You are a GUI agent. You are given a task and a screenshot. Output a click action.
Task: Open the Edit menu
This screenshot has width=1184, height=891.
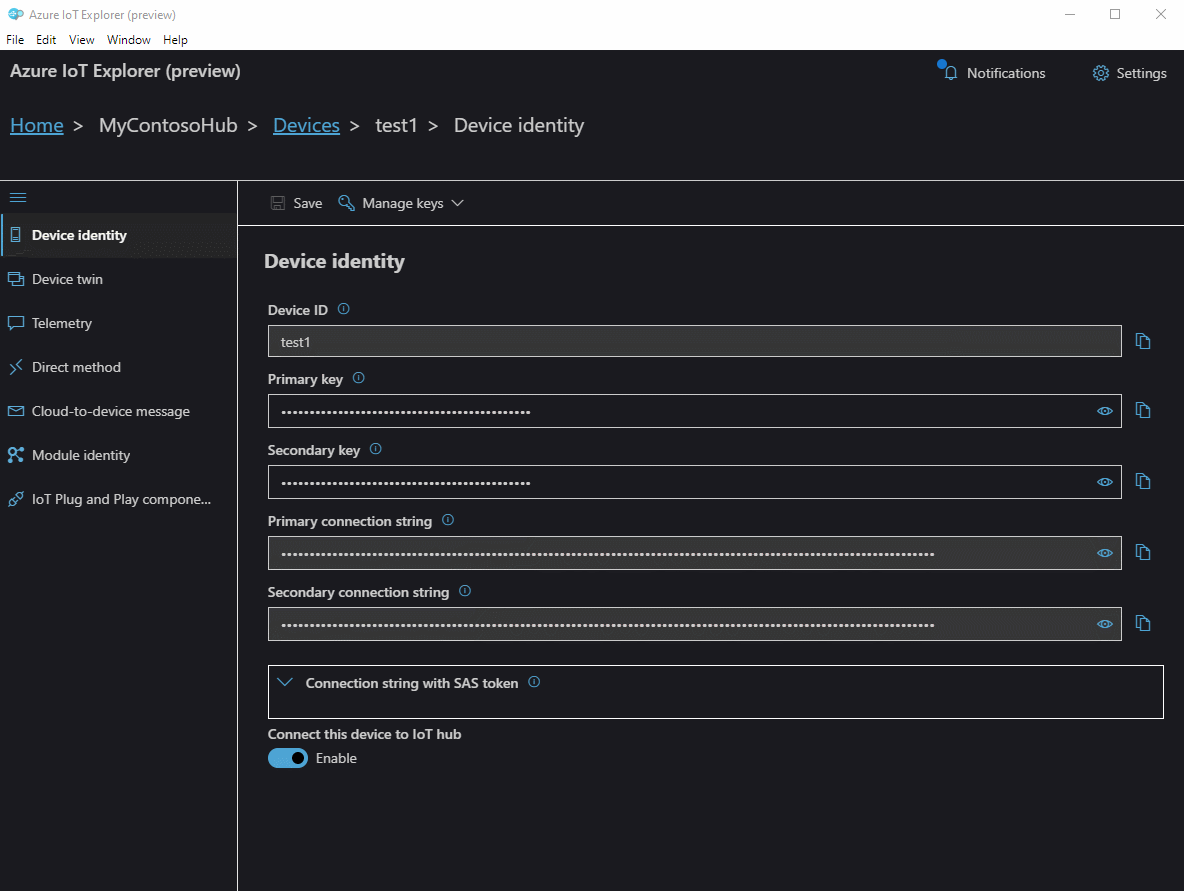pyautogui.click(x=46, y=39)
